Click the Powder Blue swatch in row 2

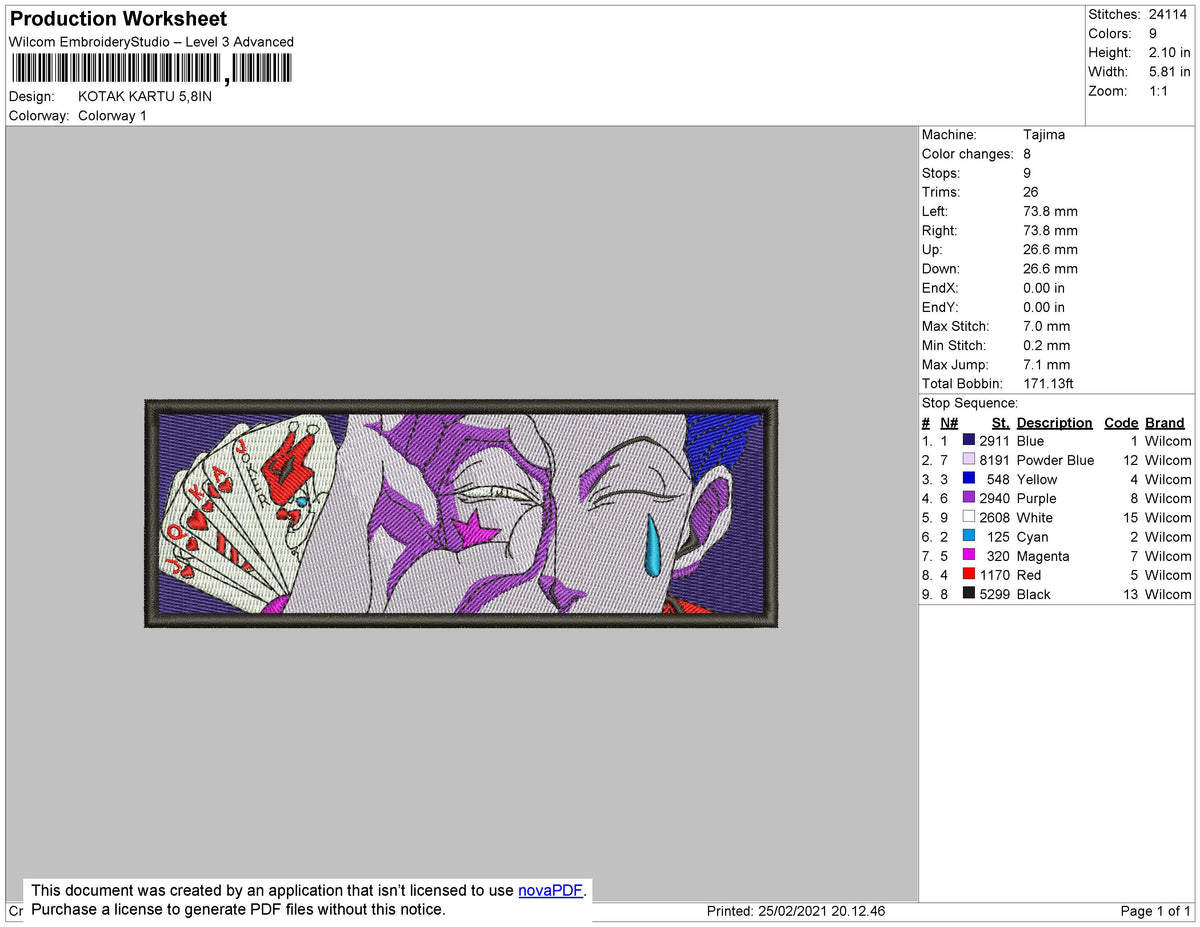point(967,460)
